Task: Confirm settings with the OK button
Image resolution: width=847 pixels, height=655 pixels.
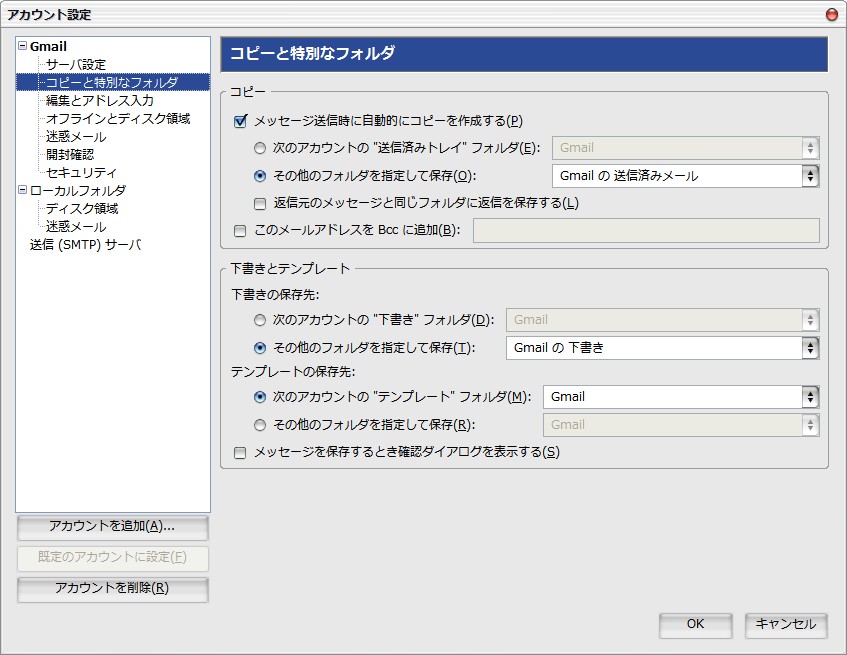Action: (x=695, y=625)
